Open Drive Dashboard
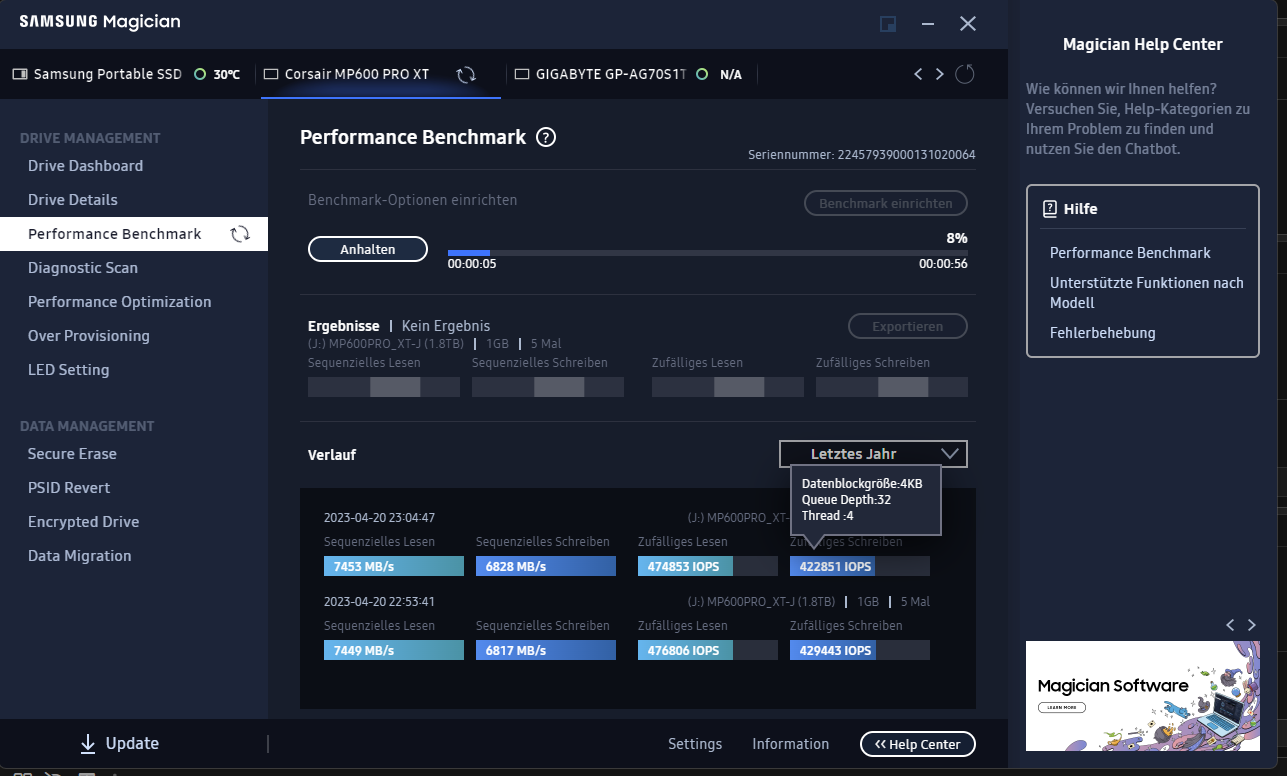The height and width of the screenshot is (776, 1287). coord(85,166)
